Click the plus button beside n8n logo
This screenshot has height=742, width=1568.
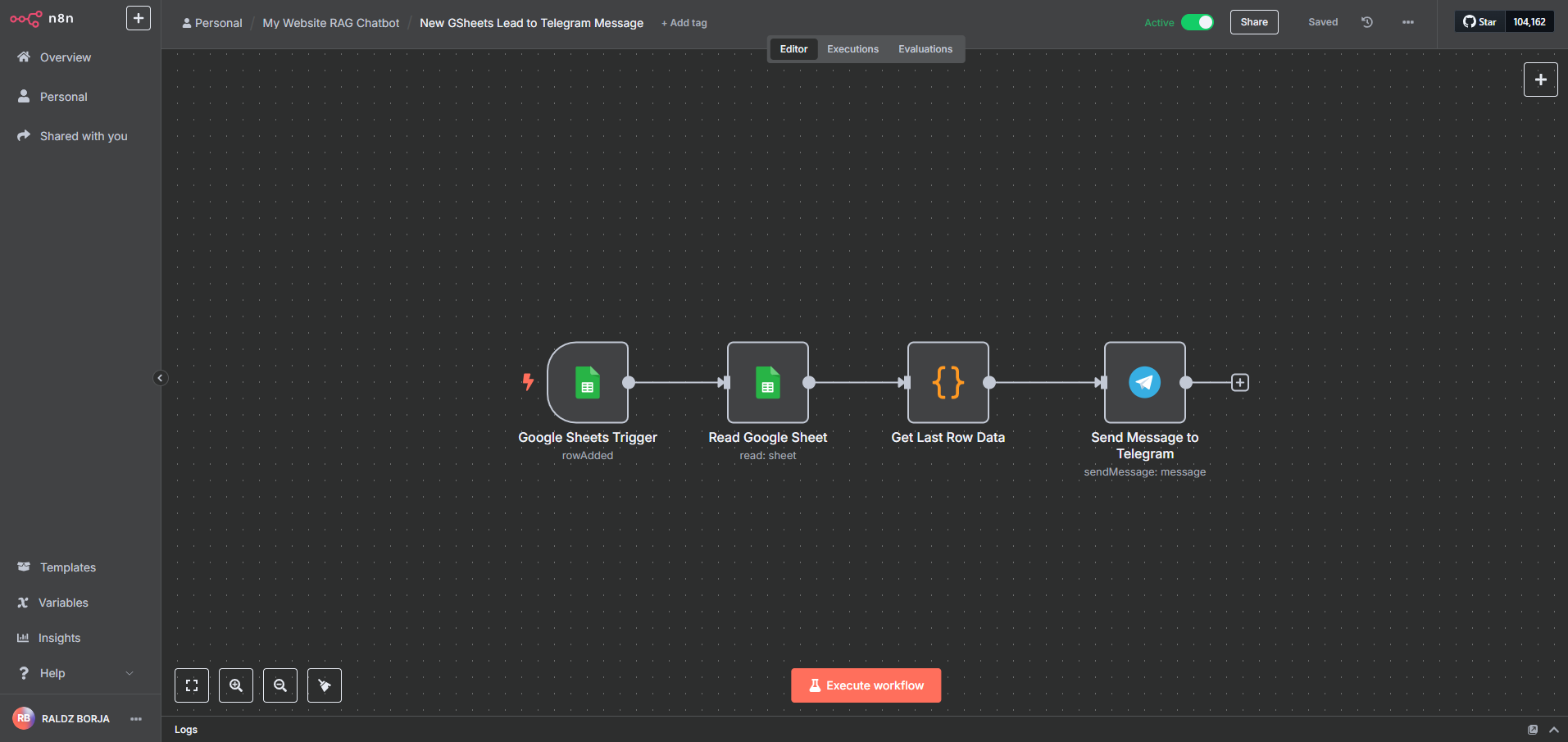pyautogui.click(x=139, y=18)
